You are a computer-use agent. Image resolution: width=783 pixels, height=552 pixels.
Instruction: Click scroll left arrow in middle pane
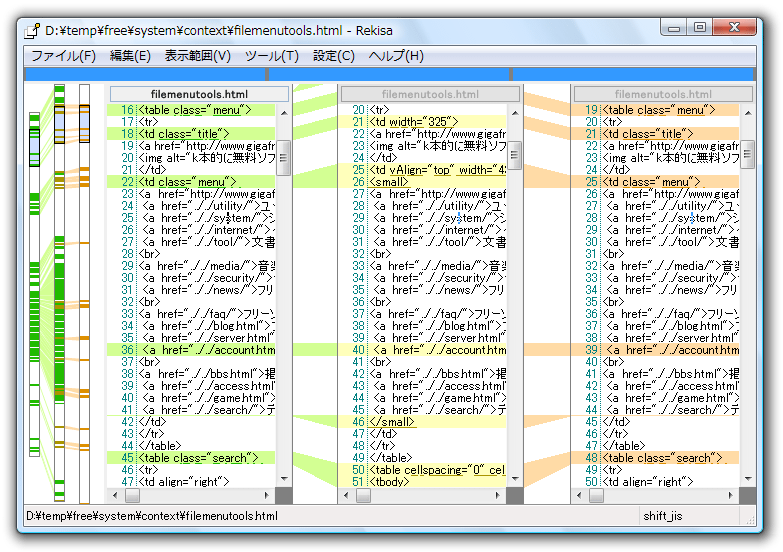[x=347, y=496]
